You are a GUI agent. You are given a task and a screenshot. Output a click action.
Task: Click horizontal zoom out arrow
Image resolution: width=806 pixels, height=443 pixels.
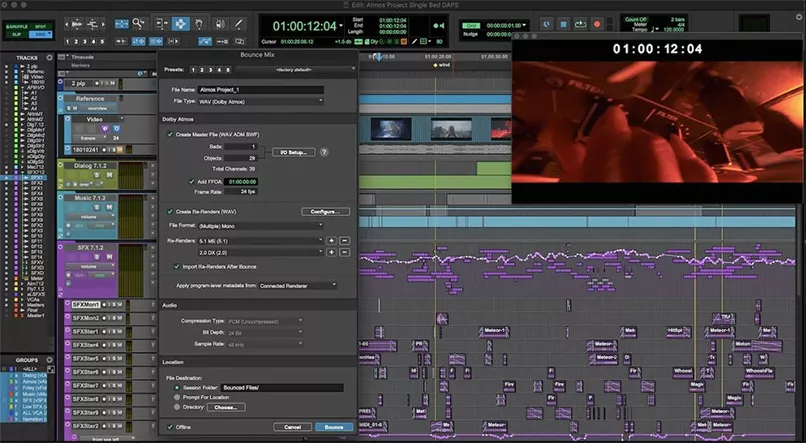tap(67, 24)
